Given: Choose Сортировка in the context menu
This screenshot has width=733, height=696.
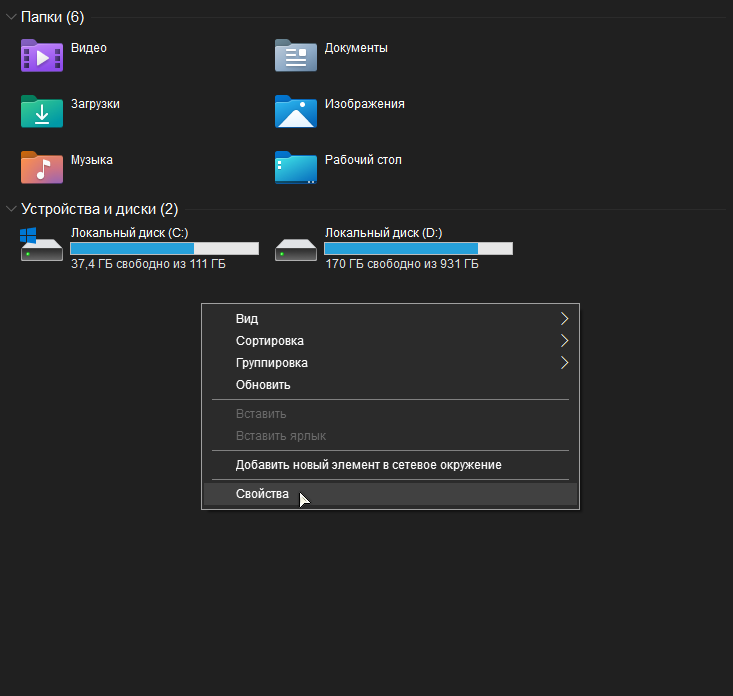Looking at the screenshot, I should pos(390,341).
